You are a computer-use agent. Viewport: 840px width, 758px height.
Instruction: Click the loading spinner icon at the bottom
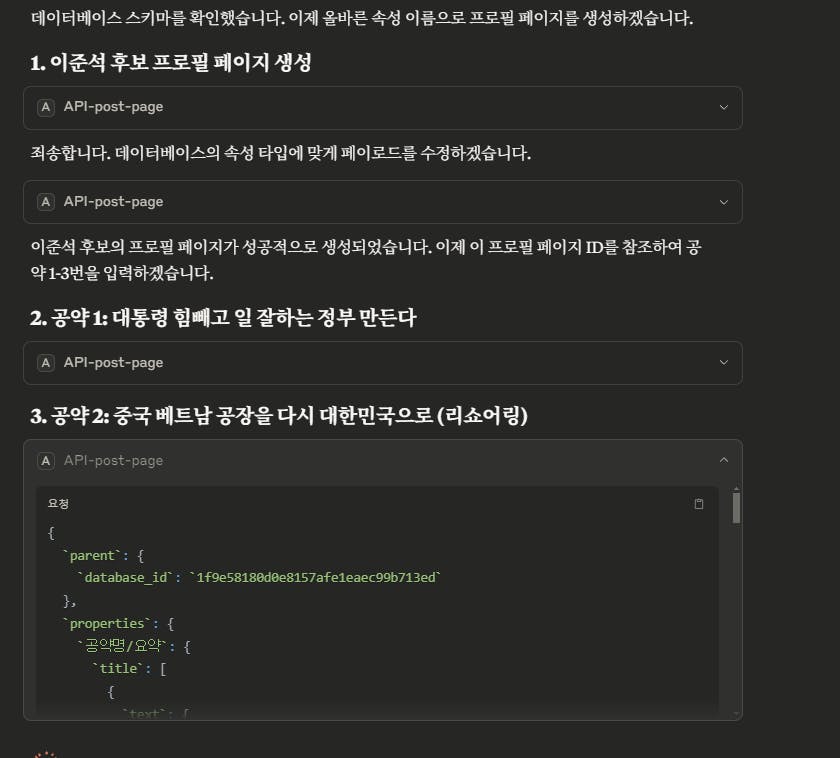click(x=46, y=754)
